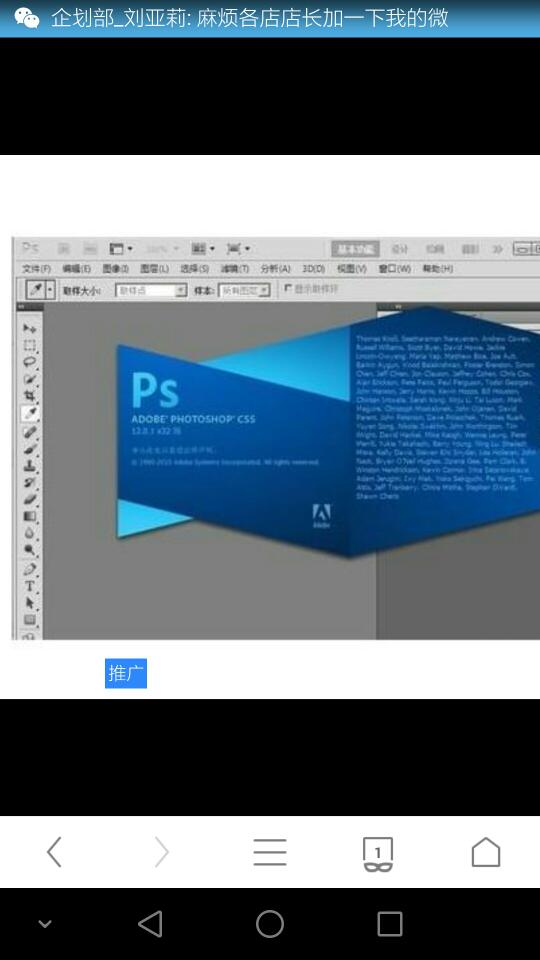540x960 pixels.
Task: Switch to the 设计 workspace
Action: [x=400, y=249]
